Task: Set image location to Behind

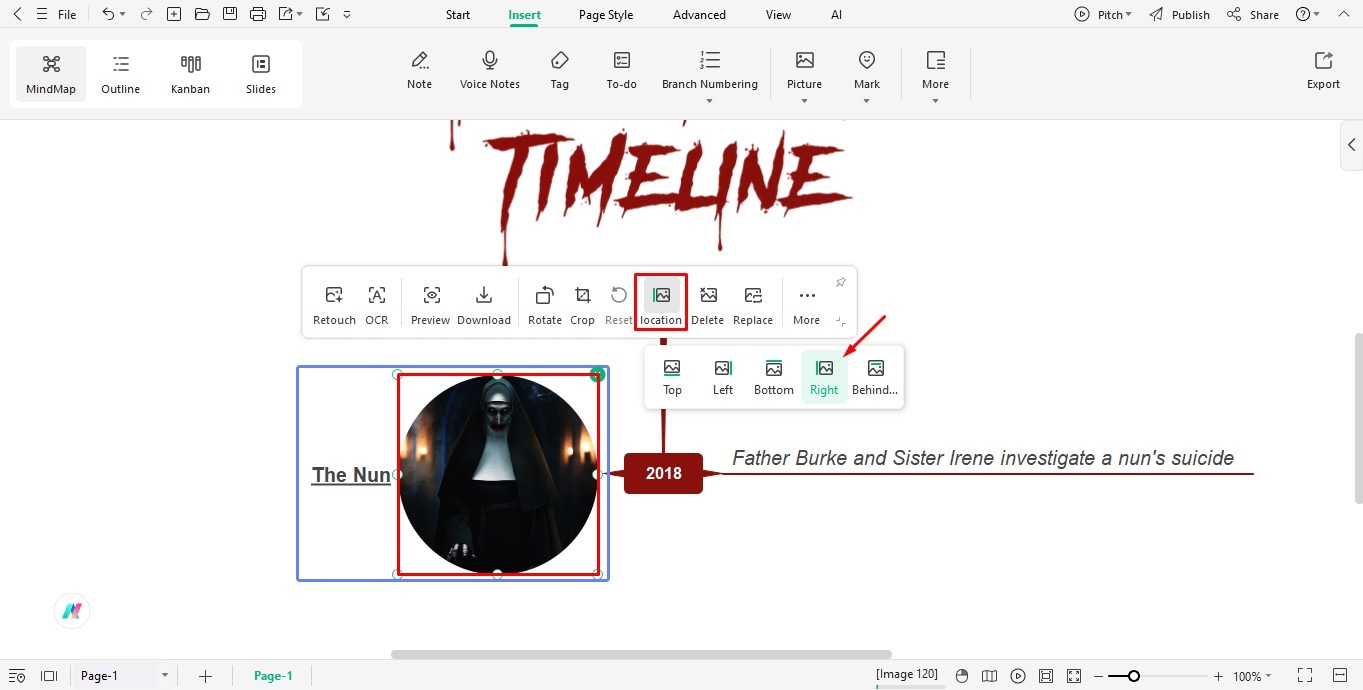Action: pos(875,377)
